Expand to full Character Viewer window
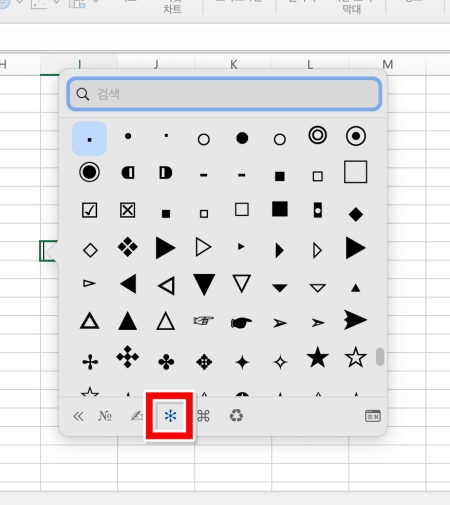This screenshot has height=505, width=450. coord(373,416)
